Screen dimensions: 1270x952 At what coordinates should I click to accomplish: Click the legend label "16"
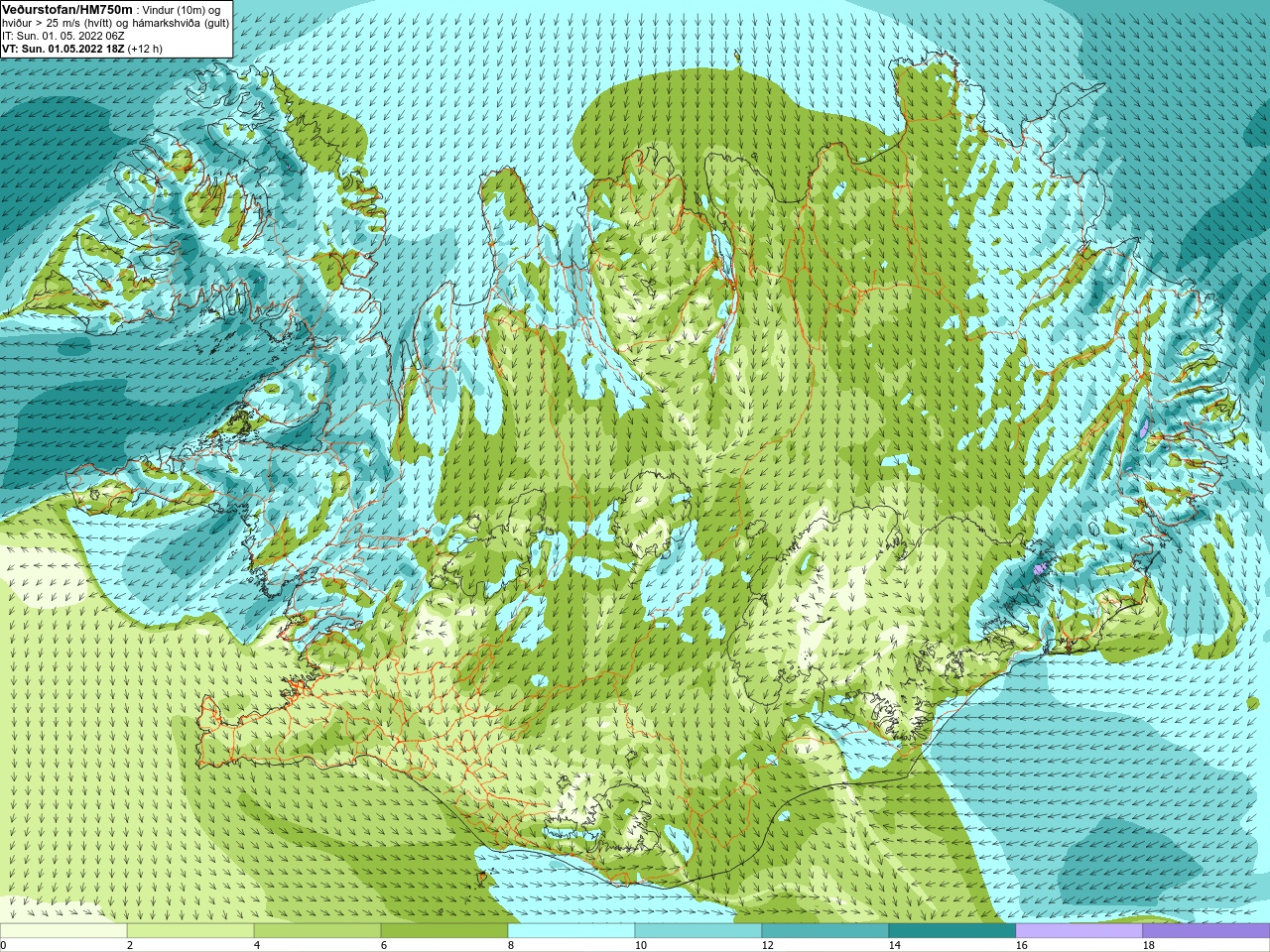tap(1022, 945)
